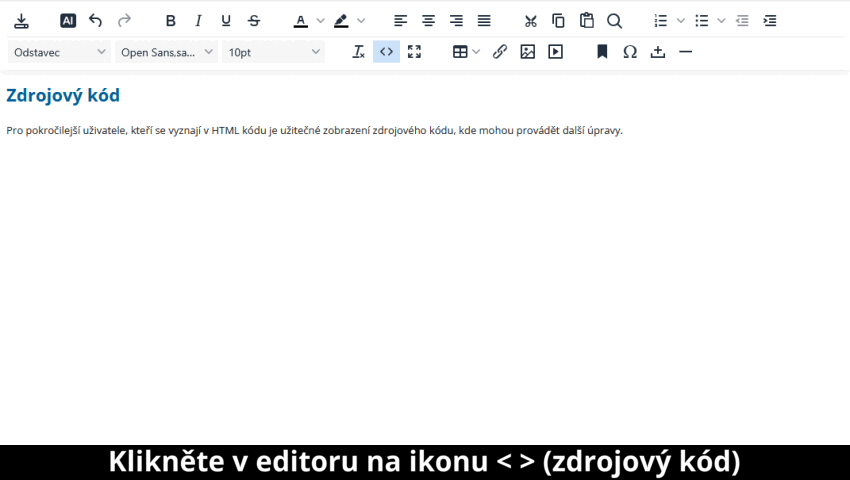This screenshot has width=850, height=480.
Task: Insert an image
Action: [527, 52]
